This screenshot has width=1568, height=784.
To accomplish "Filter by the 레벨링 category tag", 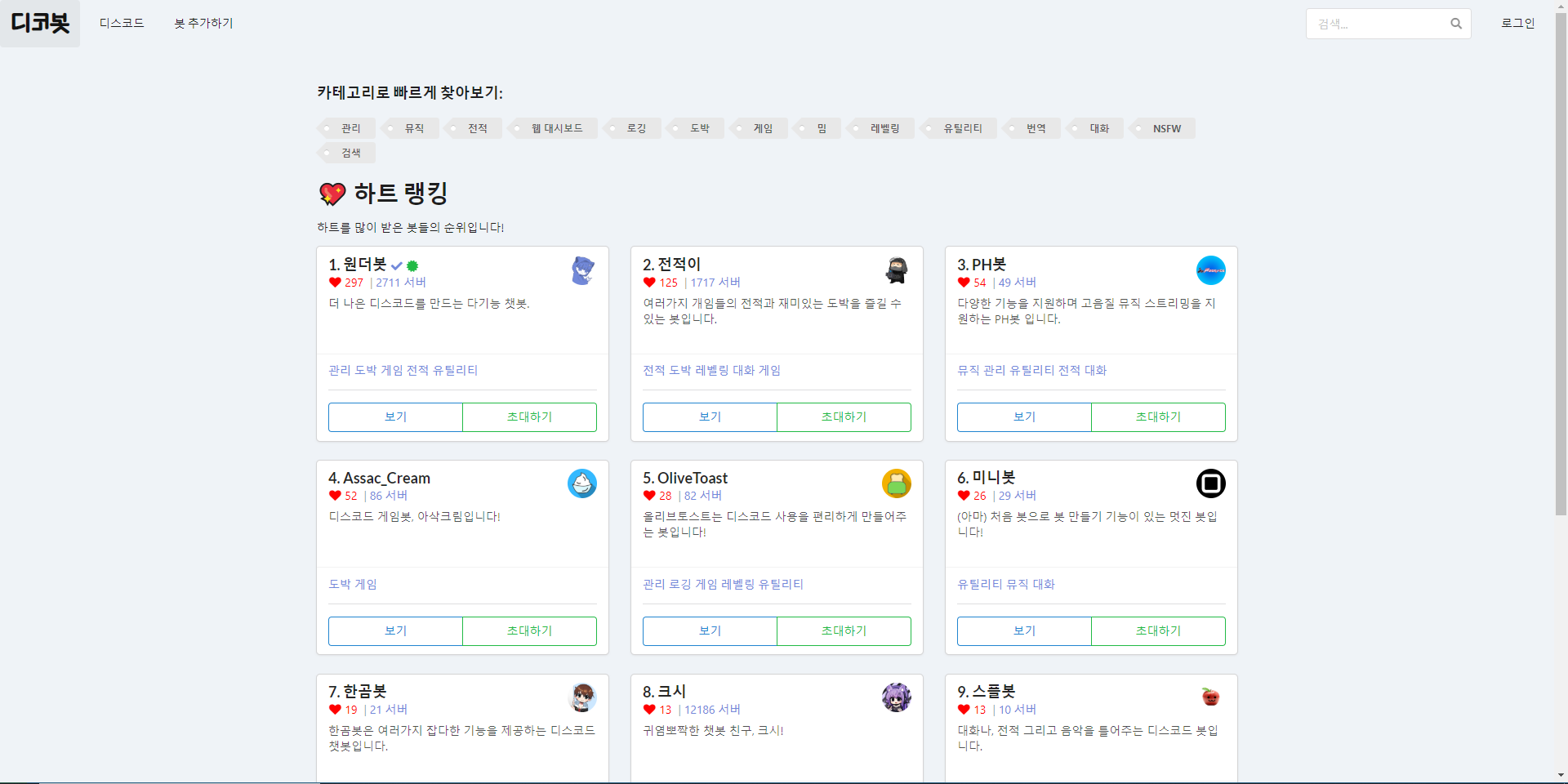I will [880, 128].
